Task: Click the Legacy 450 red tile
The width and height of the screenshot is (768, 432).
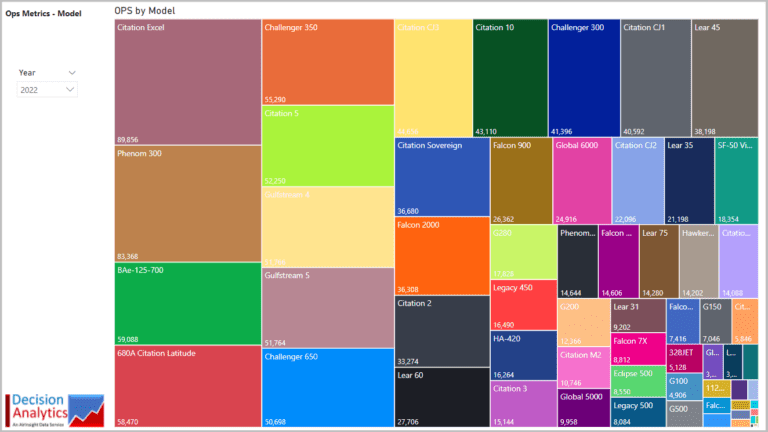Action: point(524,305)
